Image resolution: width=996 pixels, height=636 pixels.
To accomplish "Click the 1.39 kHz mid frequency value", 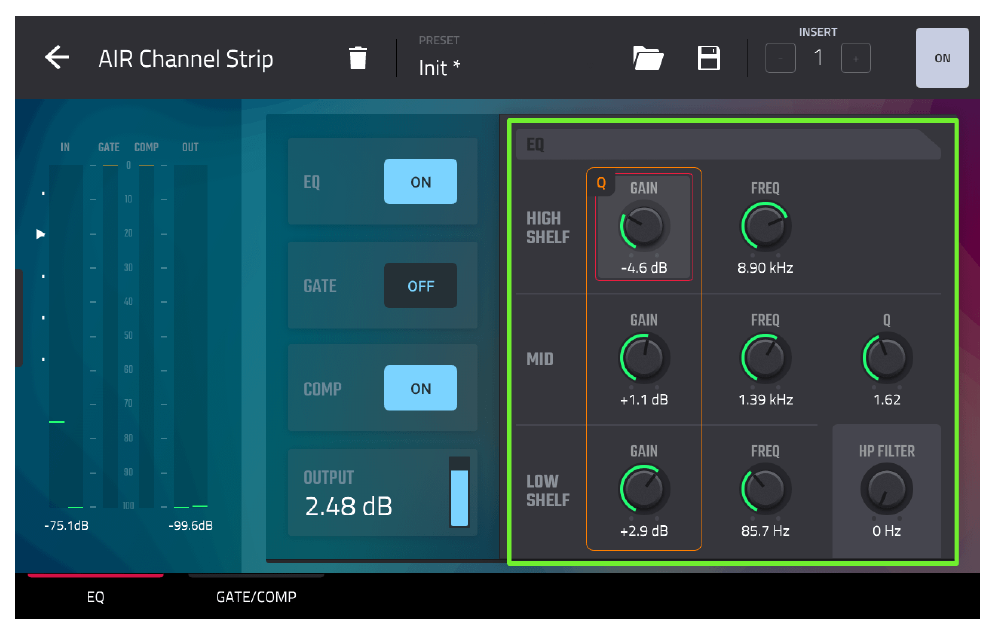I will (765, 400).
